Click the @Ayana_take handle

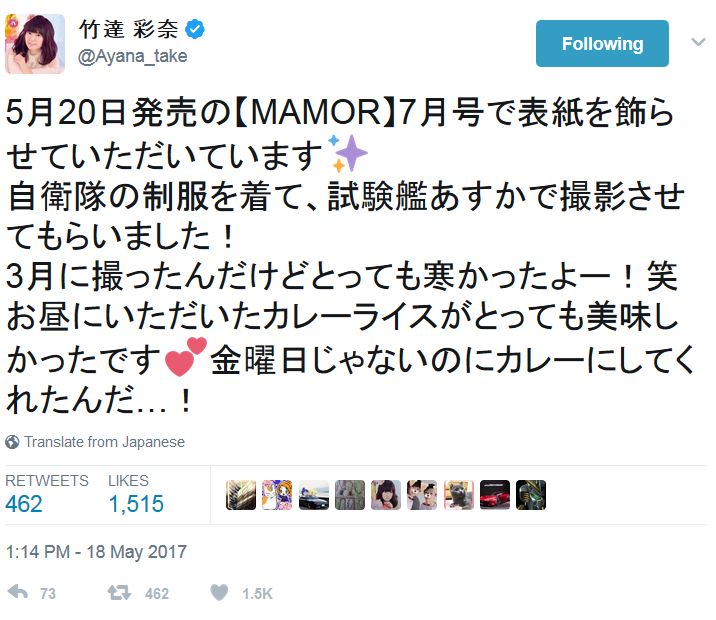pos(132,56)
